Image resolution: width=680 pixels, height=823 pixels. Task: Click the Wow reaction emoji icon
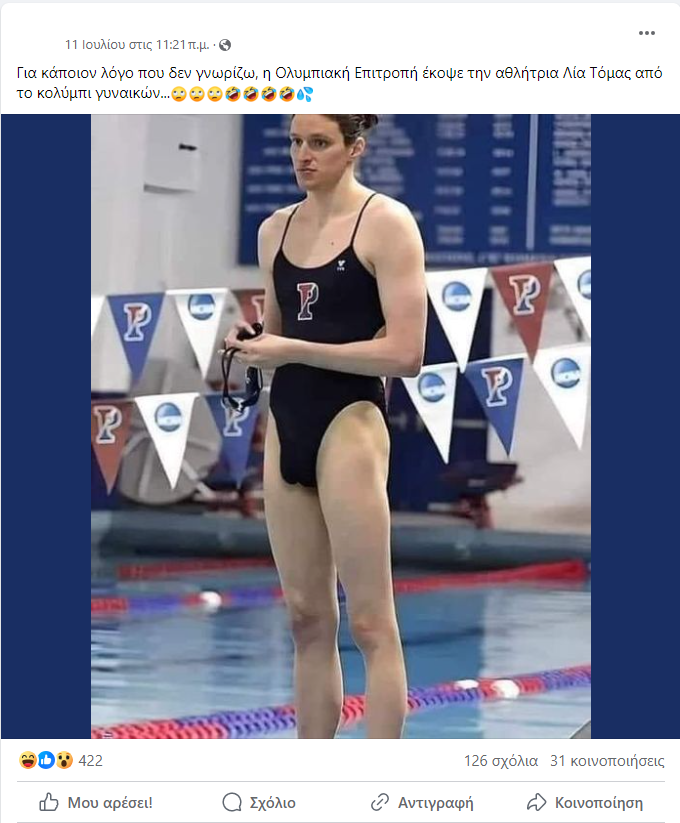[x=64, y=760]
